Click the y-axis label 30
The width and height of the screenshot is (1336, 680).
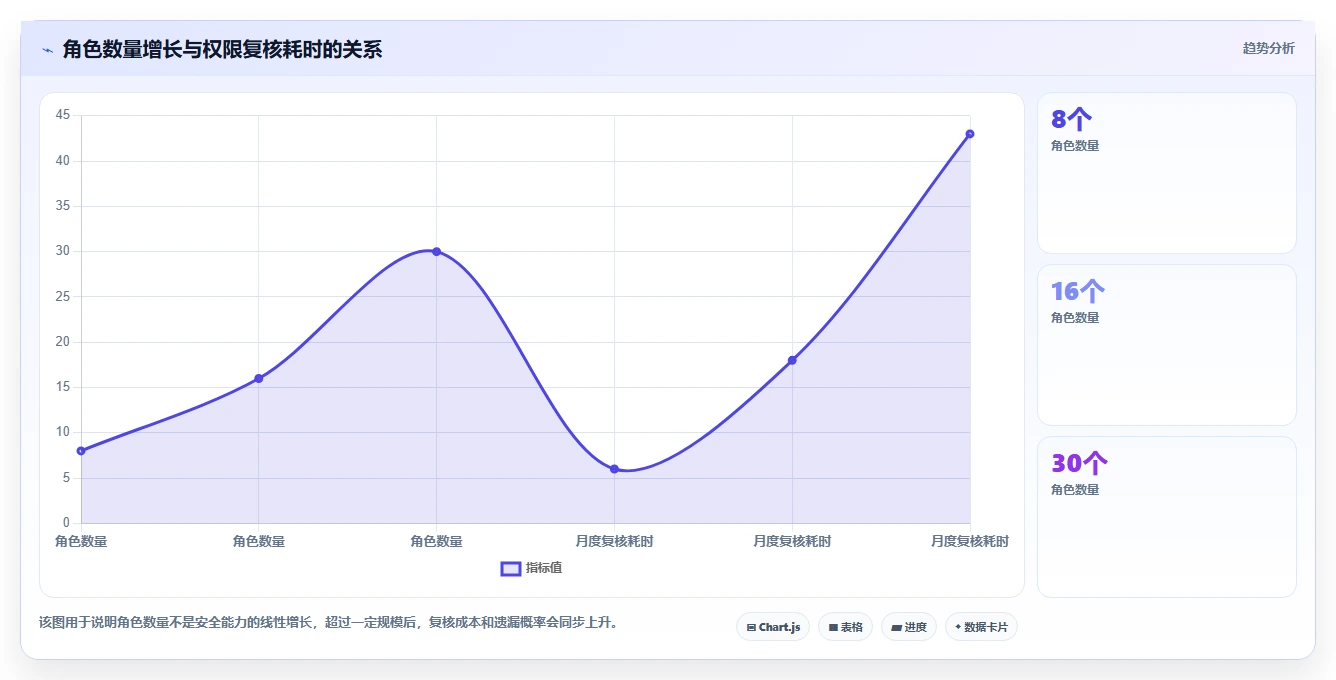click(63, 251)
